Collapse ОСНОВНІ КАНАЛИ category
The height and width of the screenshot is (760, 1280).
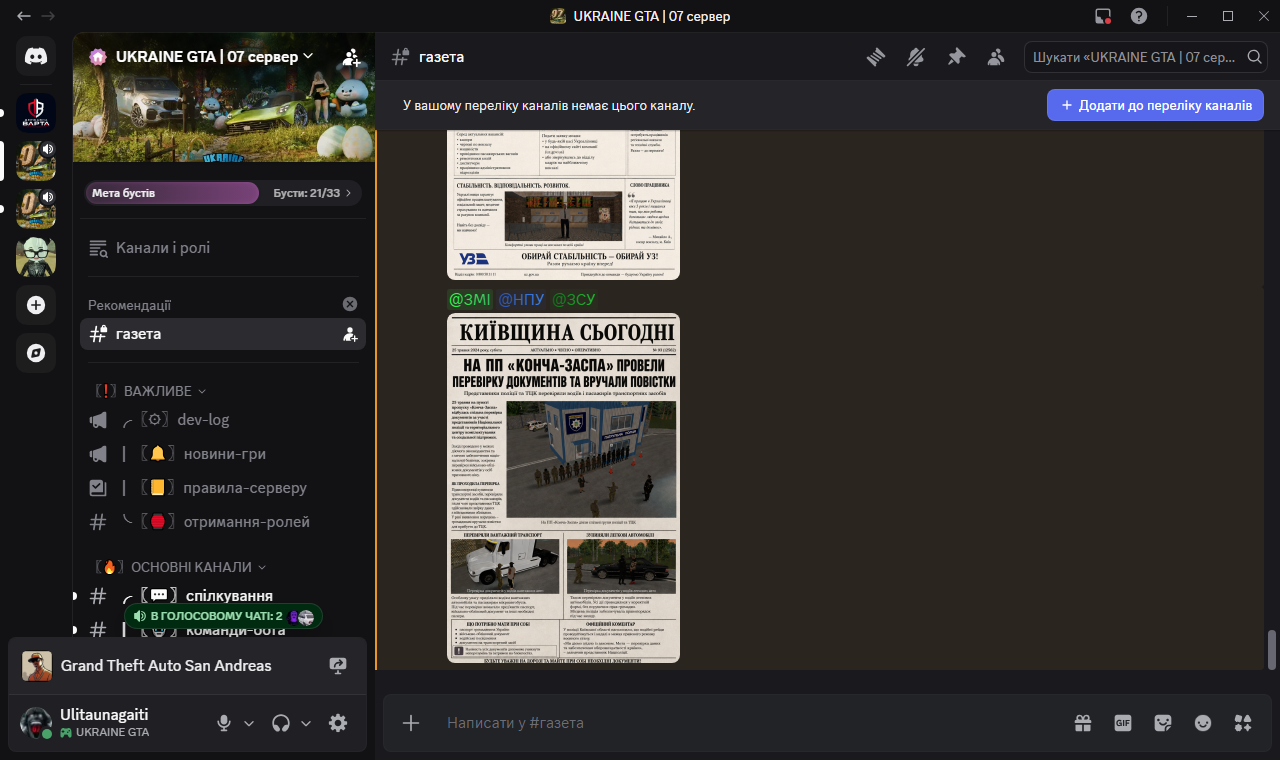[180, 567]
